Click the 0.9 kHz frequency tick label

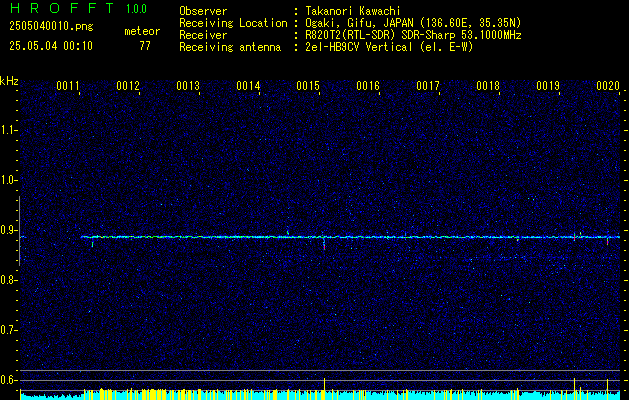pyautogui.click(x=8, y=230)
